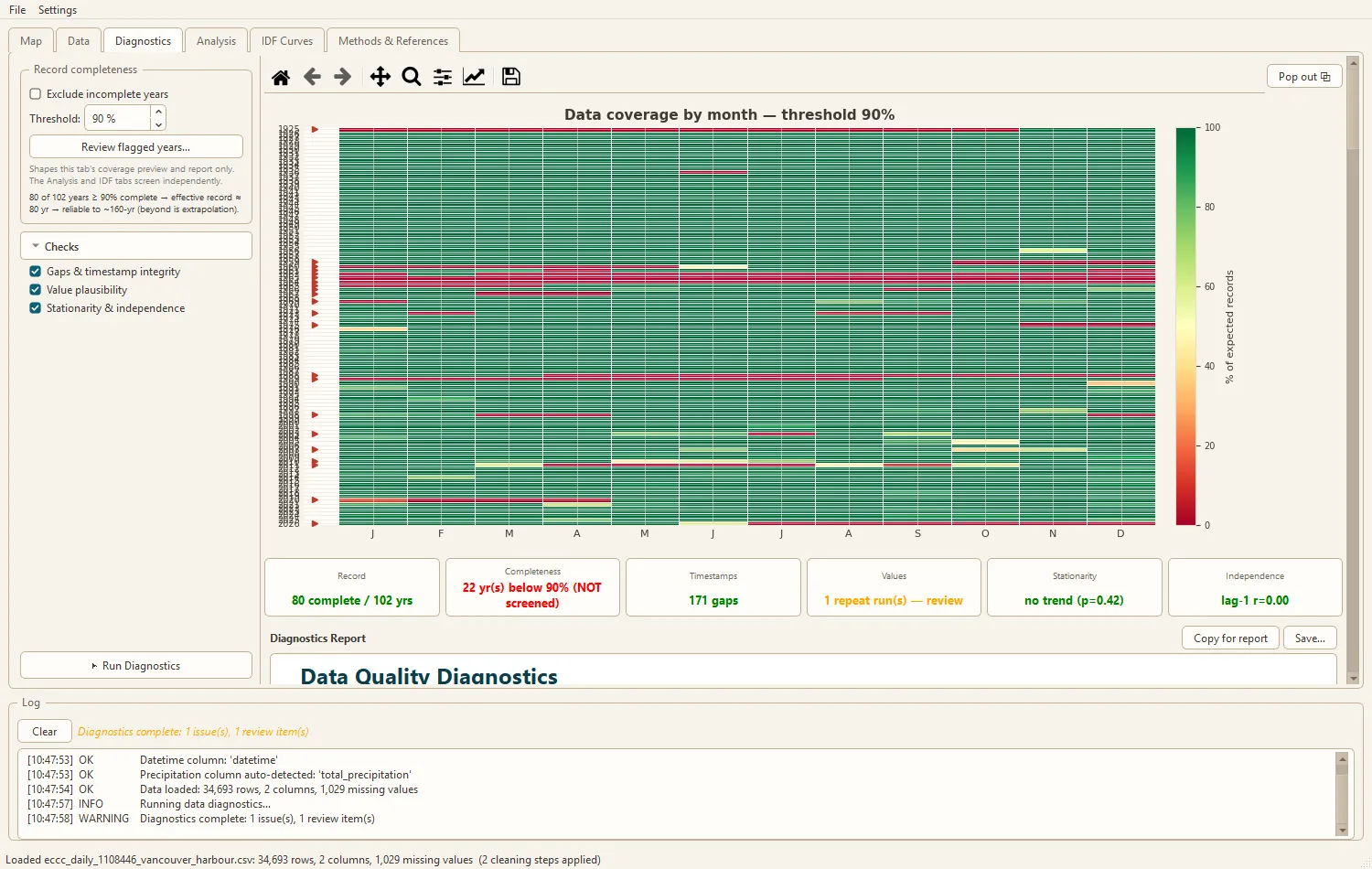This screenshot has height=869, width=1372.
Task: Open Edit axis and curve parameters icon
Action: 474,77
